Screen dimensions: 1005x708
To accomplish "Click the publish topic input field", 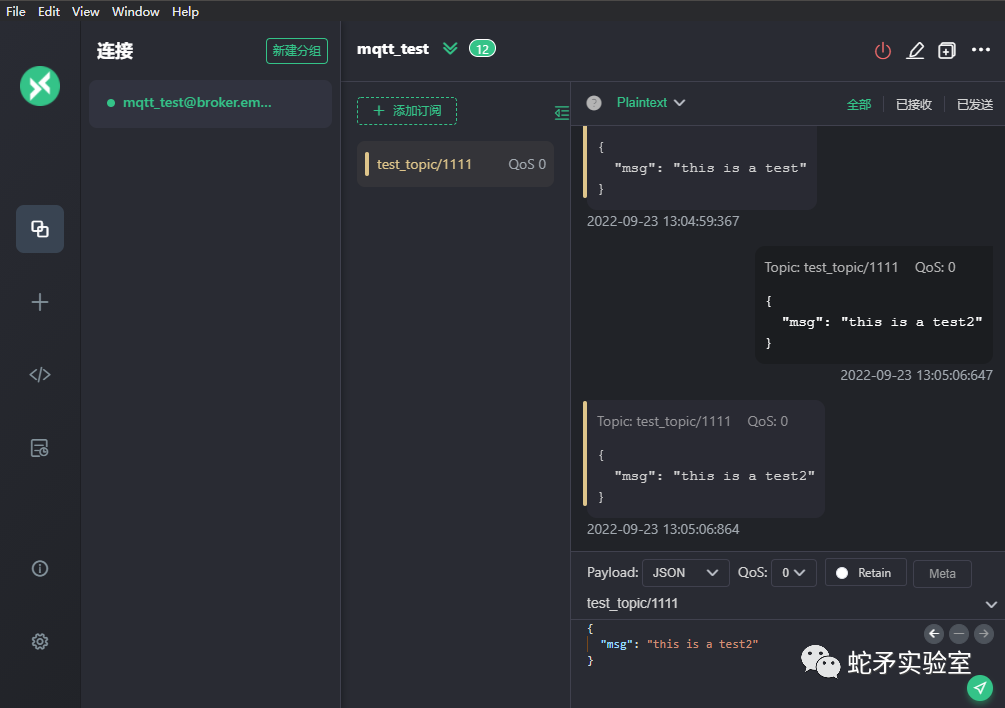I will (x=780, y=603).
